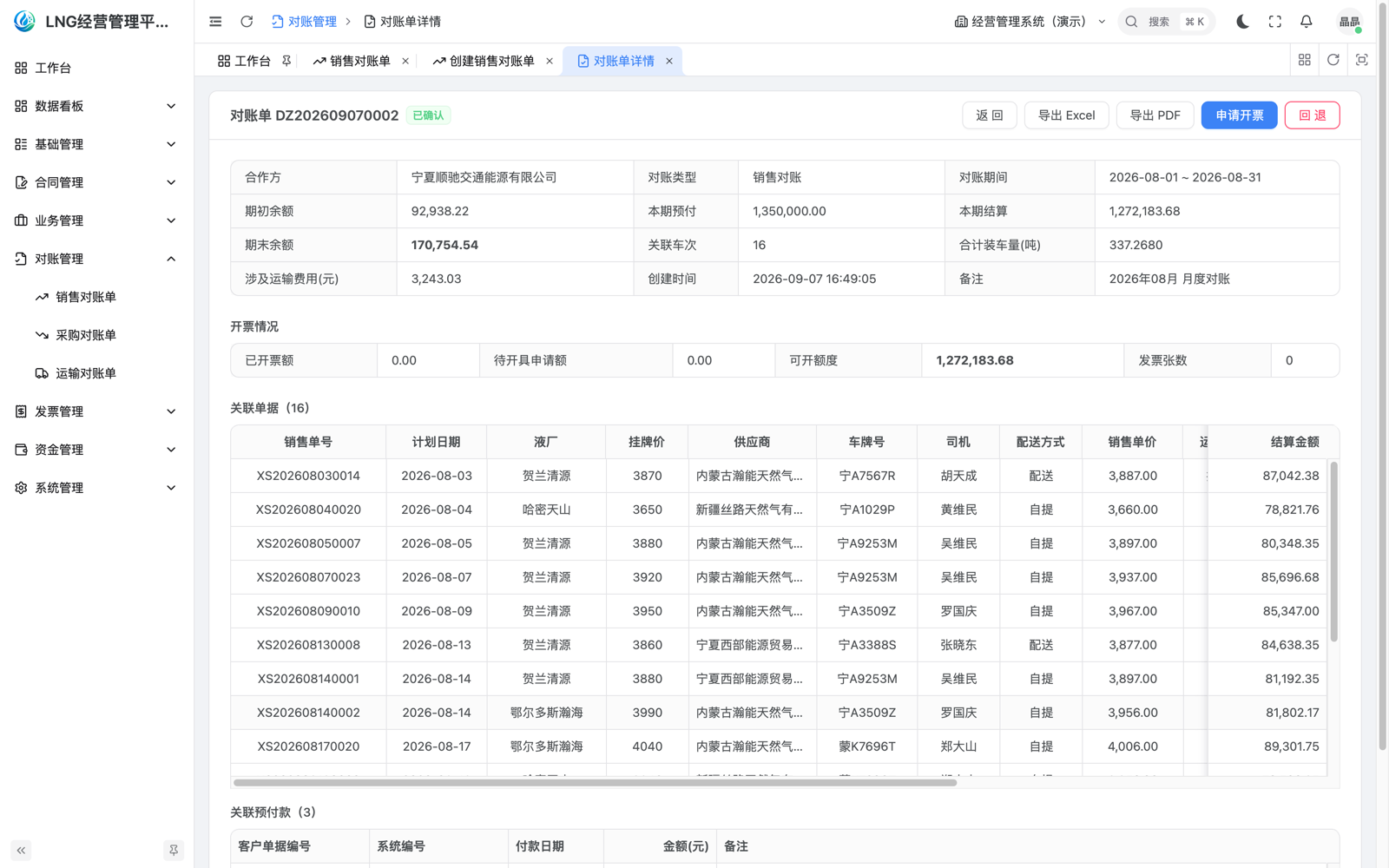Close the 对账单详情 tab
Image resolution: width=1389 pixels, height=868 pixels.
tap(669, 61)
